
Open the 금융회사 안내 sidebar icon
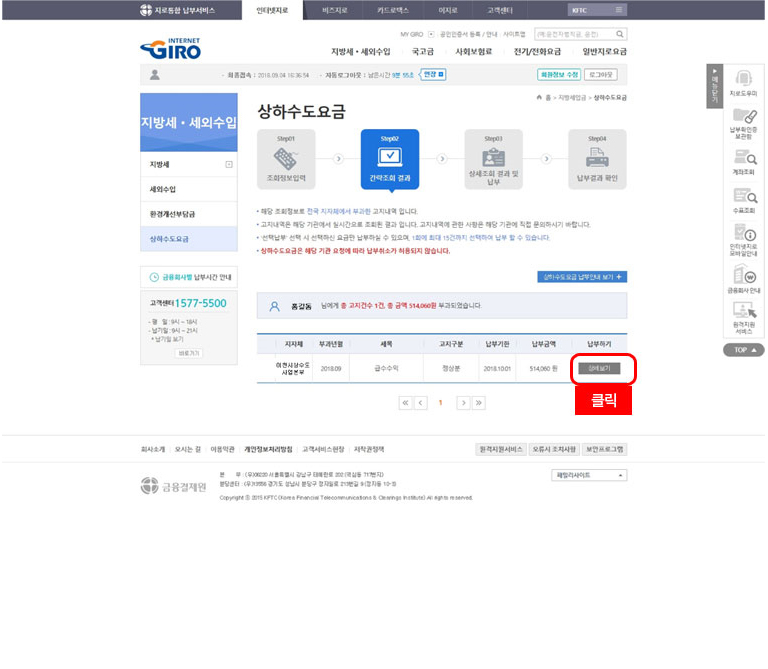click(x=744, y=279)
